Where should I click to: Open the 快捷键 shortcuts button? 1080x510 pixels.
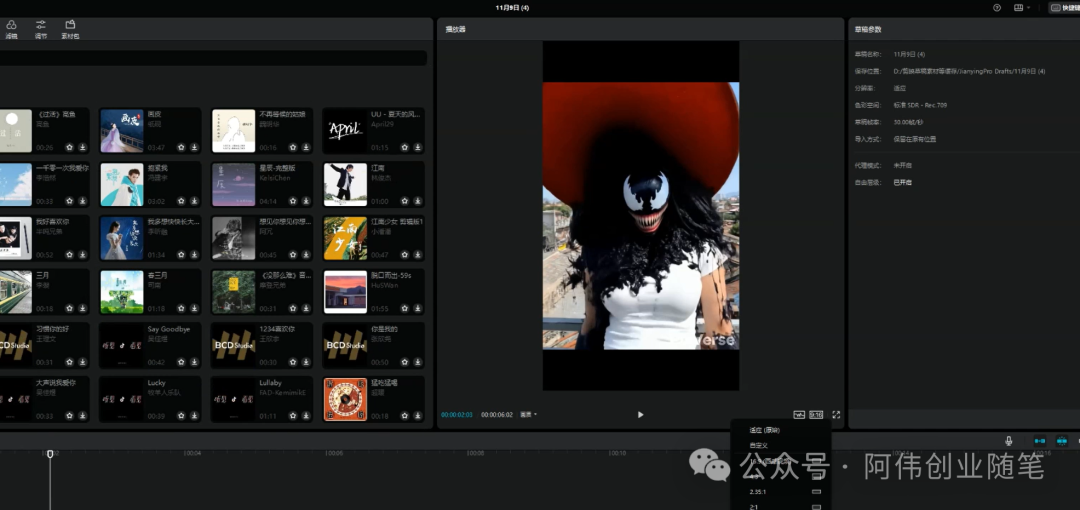1065,8
